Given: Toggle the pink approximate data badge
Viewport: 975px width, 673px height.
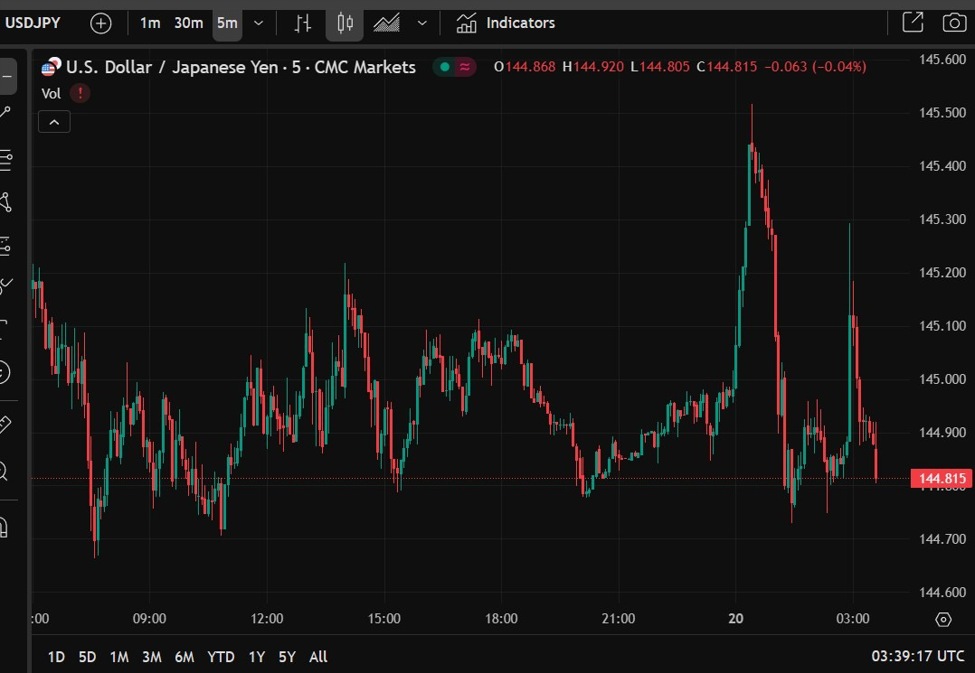Looking at the screenshot, I should (x=465, y=67).
